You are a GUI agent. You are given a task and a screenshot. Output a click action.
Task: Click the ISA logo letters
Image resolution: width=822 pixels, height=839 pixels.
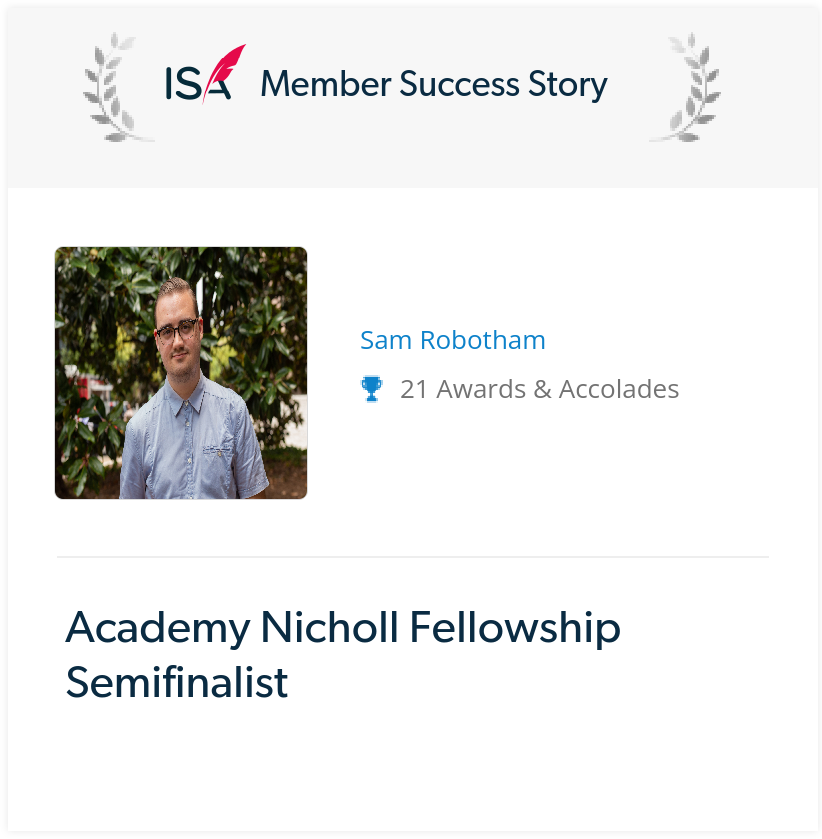tap(198, 83)
